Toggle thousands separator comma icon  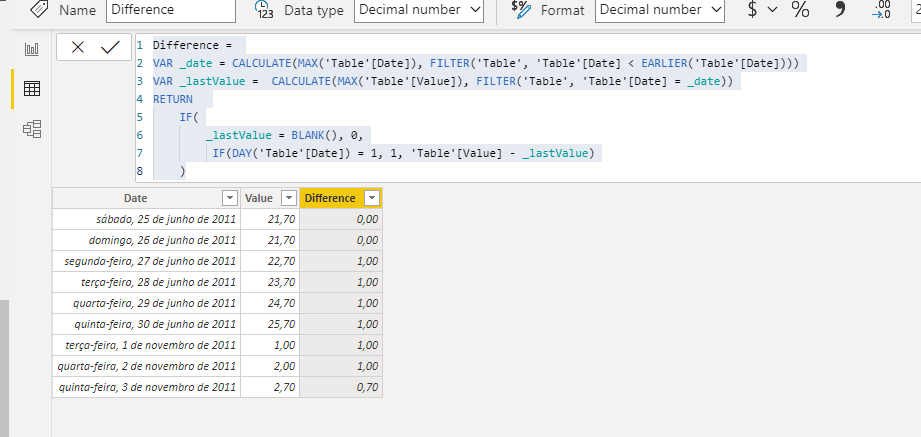click(x=840, y=9)
